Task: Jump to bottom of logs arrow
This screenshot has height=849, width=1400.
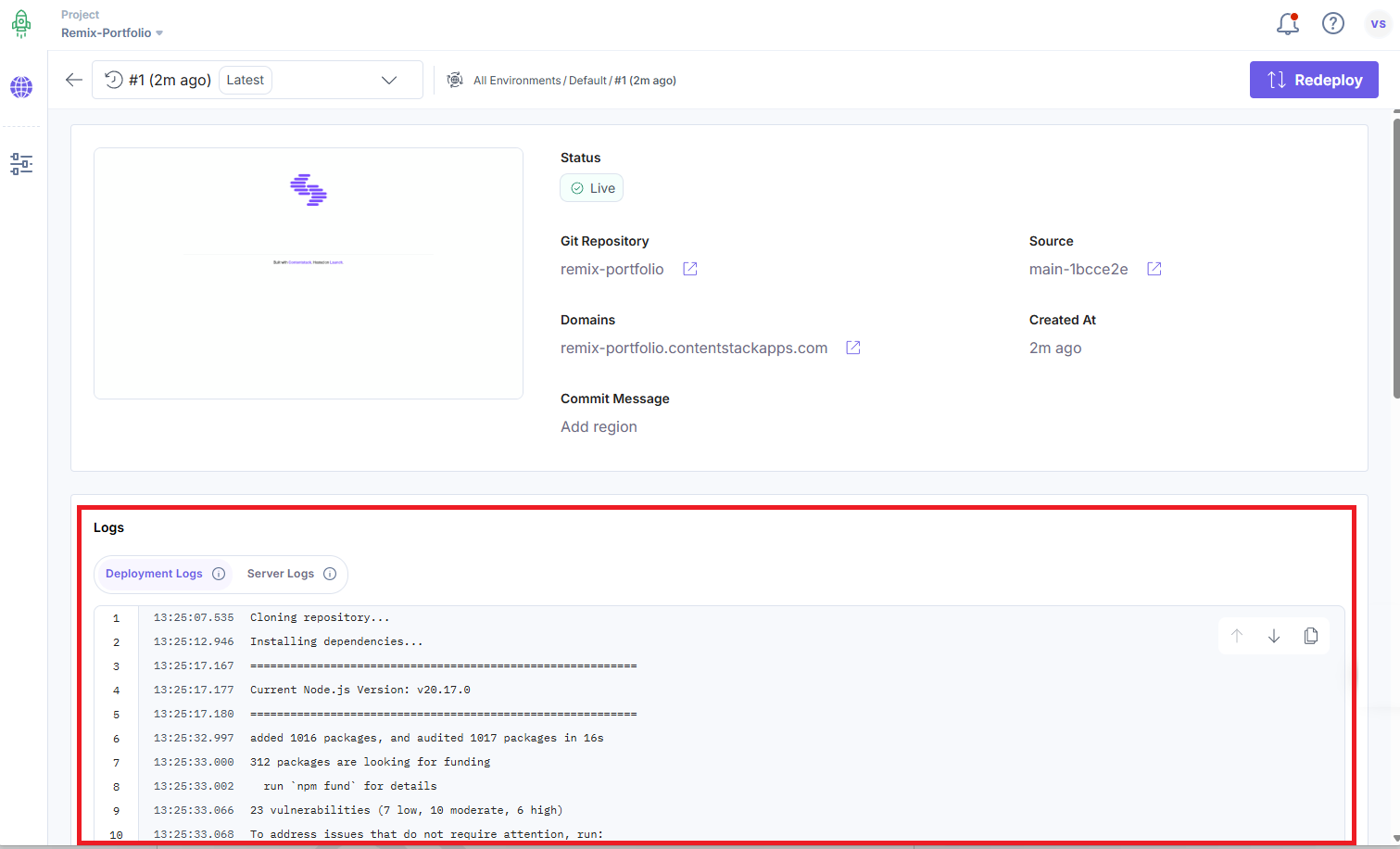Action: pyautogui.click(x=1274, y=636)
